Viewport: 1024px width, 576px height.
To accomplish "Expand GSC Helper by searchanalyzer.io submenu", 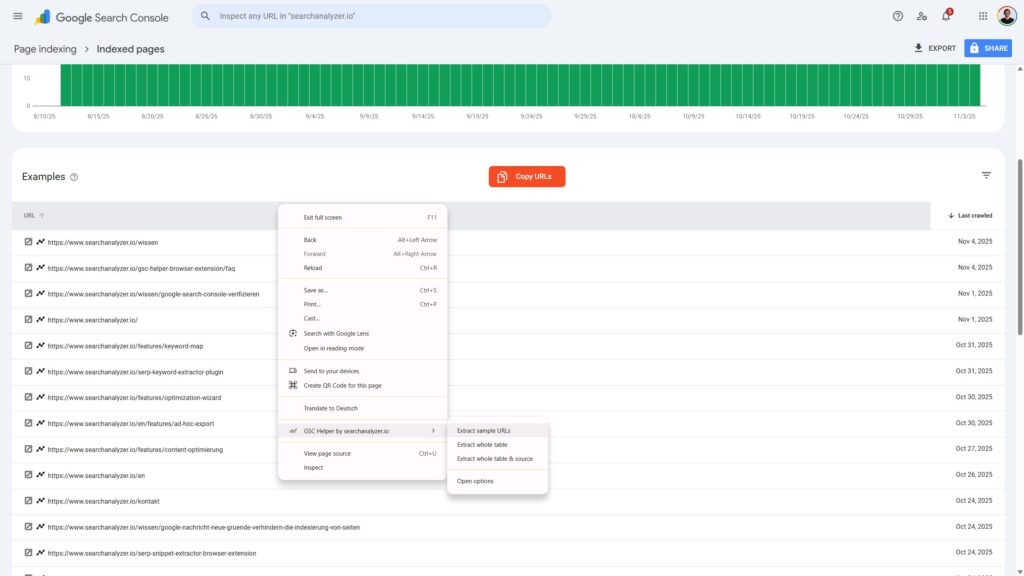I will tap(360, 431).
